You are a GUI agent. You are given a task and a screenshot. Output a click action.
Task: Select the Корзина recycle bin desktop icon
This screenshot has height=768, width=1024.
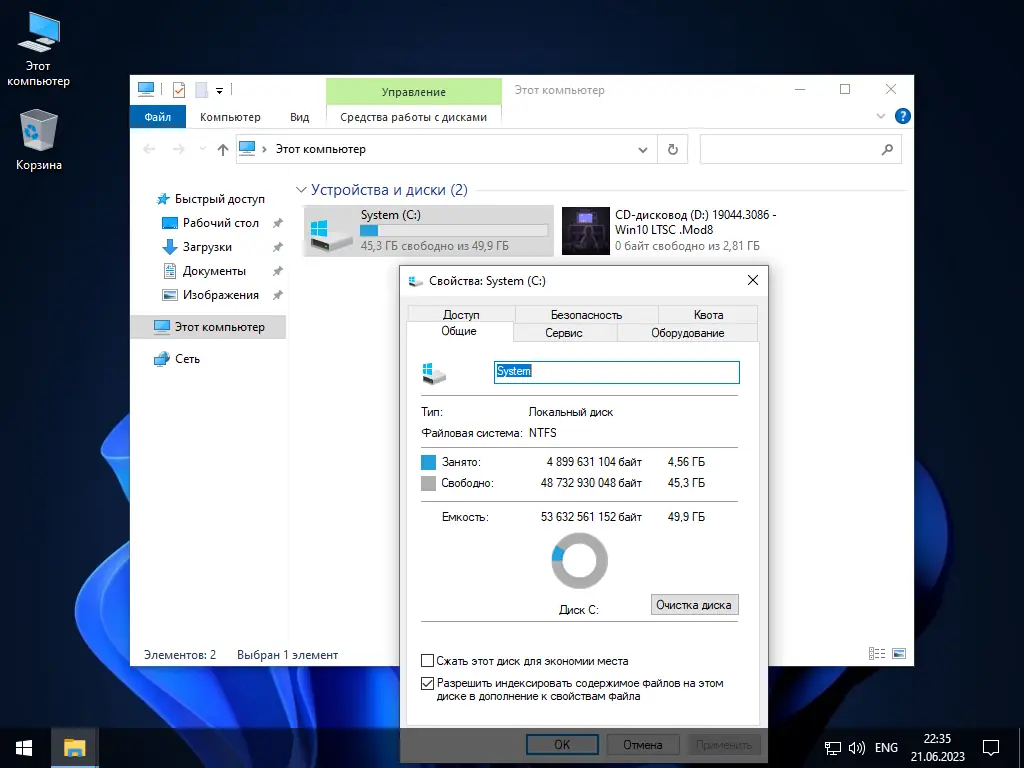coord(39,140)
